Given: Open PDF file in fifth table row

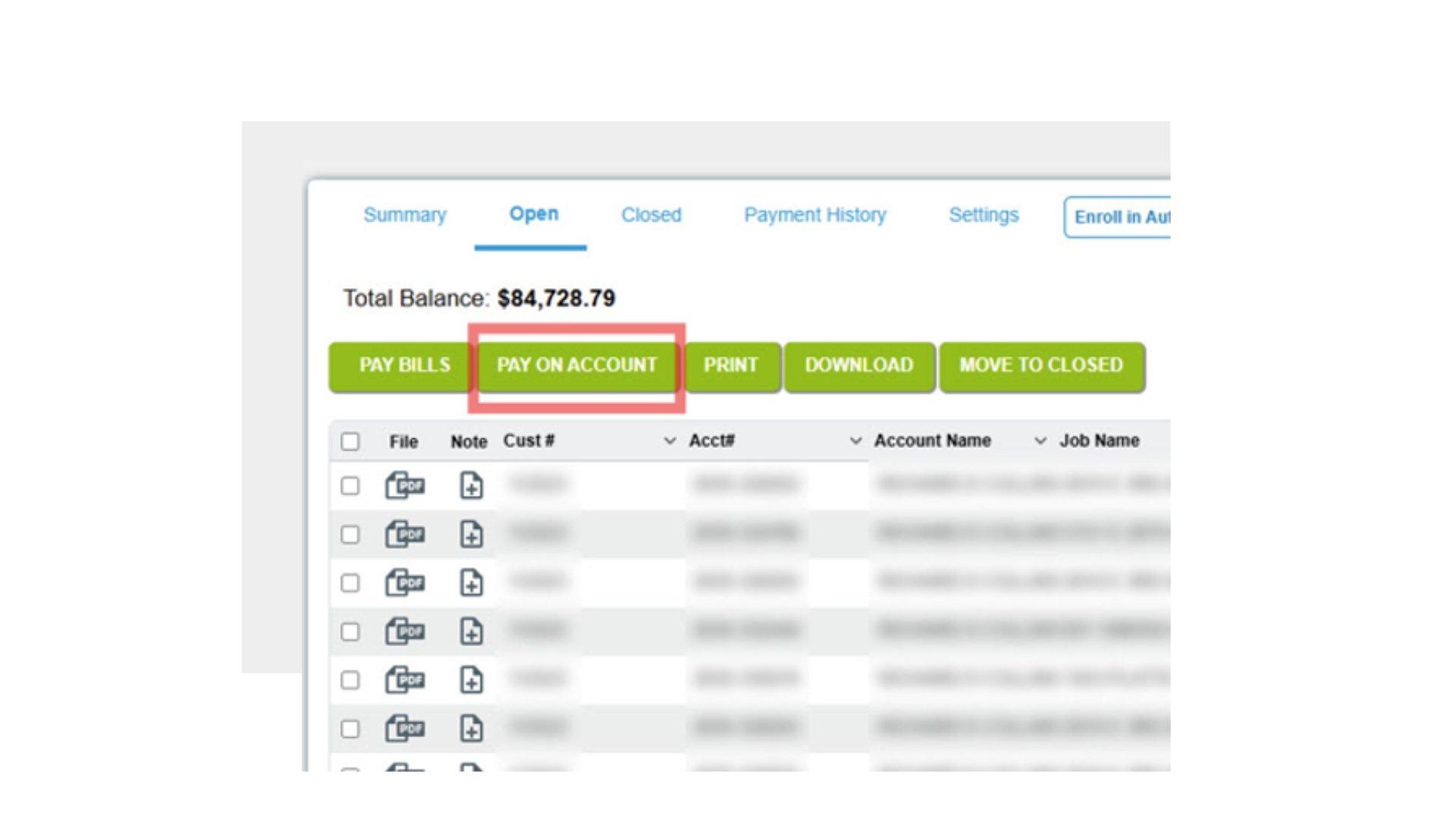Looking at the screenshot, I should (x=405, y=679).
